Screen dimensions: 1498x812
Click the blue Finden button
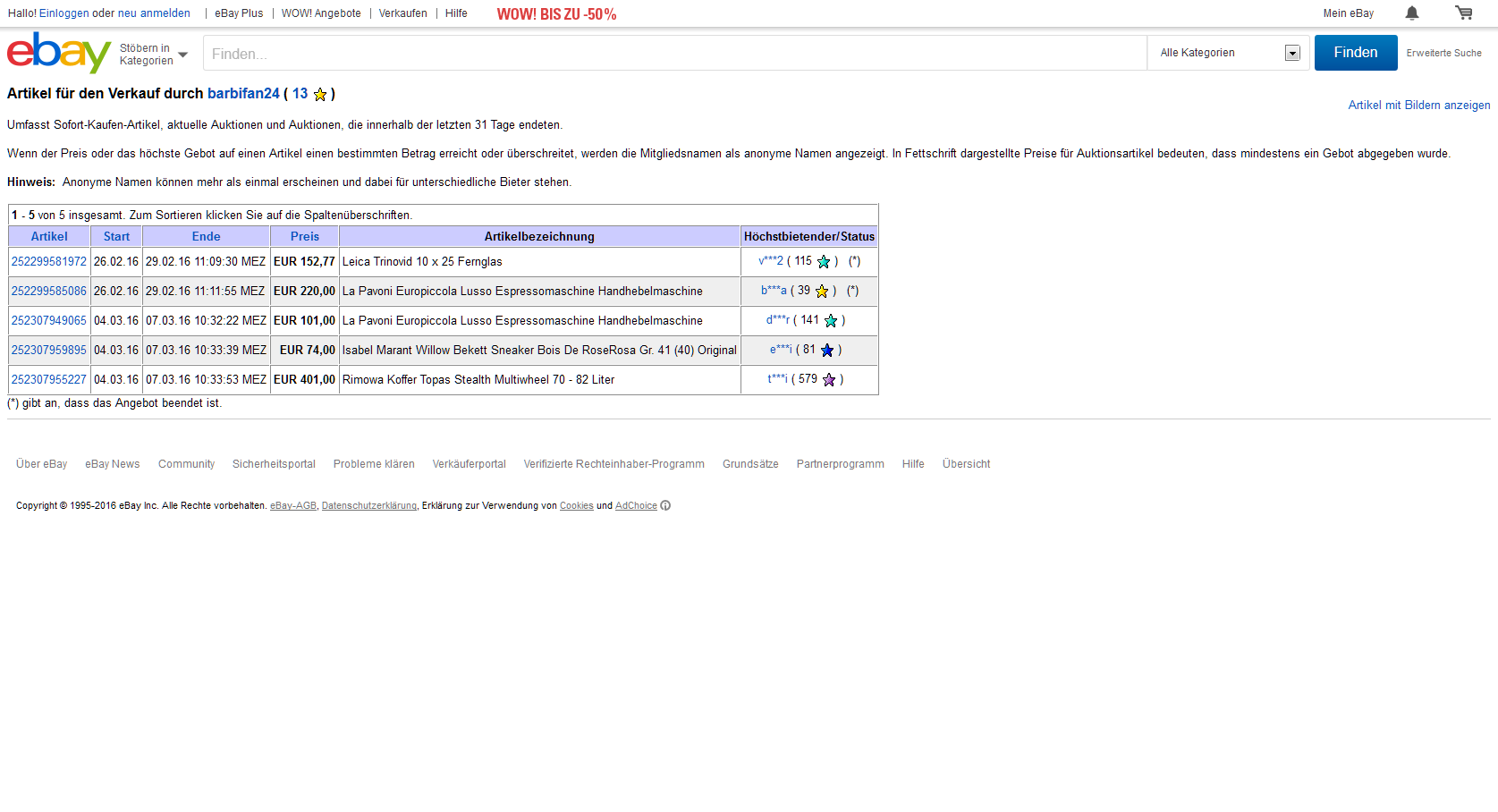click(x=1356, y=53)
